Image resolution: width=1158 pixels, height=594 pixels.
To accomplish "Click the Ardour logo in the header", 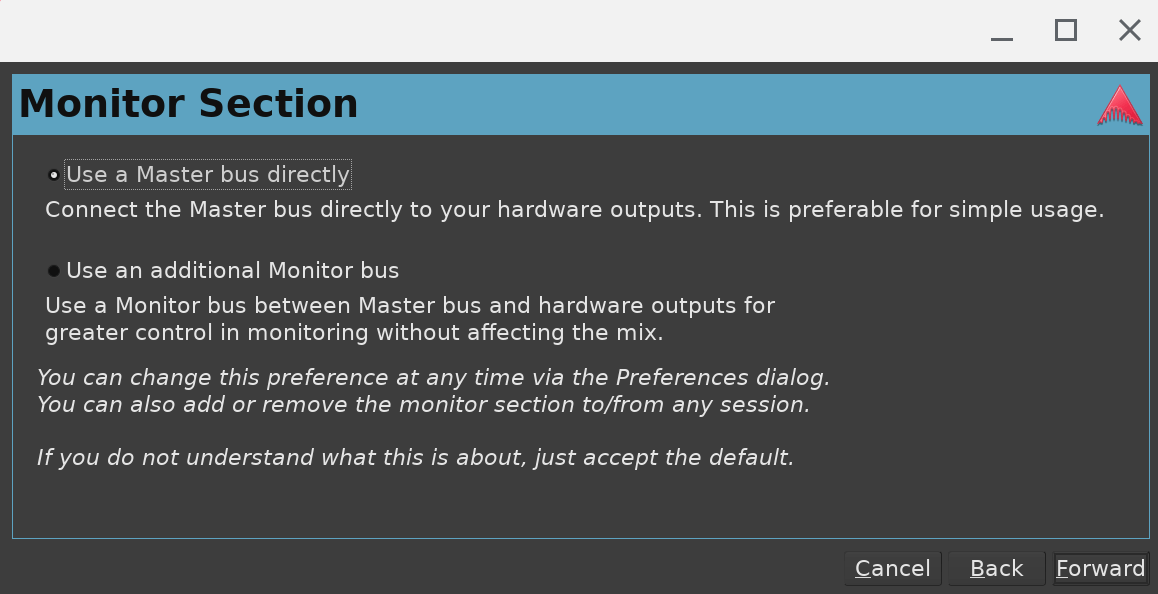I will coord(1119,106).
